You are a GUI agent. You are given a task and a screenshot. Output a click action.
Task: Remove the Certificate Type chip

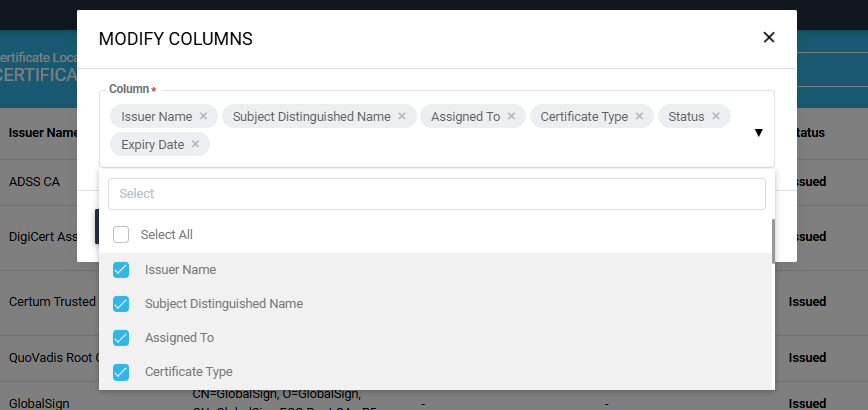coord(639,116)
